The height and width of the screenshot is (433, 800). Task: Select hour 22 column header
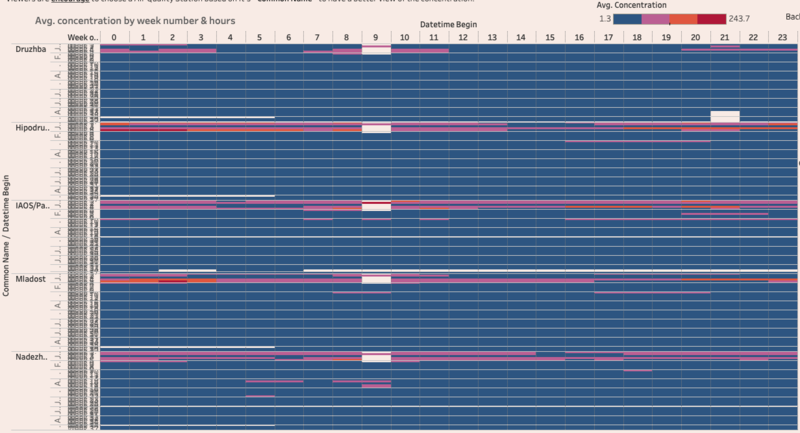pyautogui.click(x=754, y=37)
